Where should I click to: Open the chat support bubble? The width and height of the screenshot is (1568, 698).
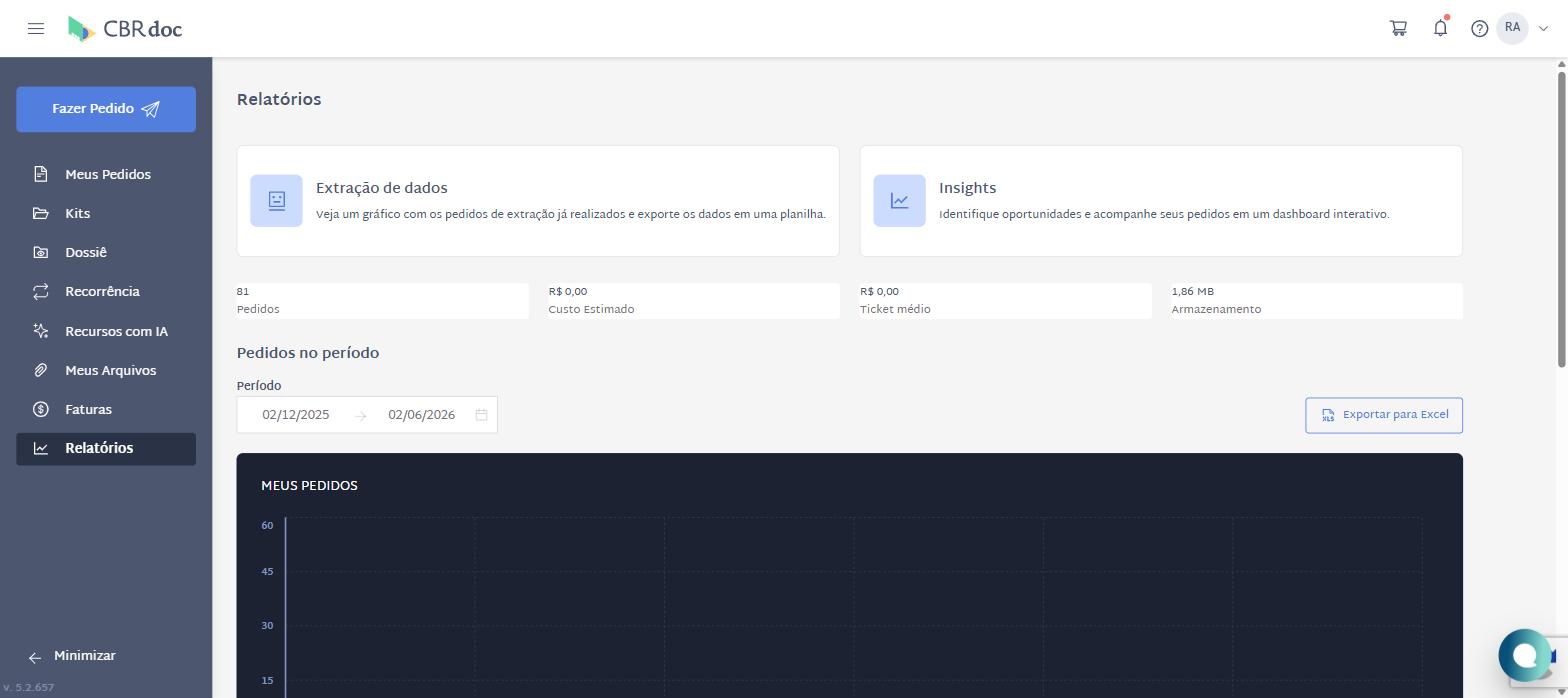[1524, 655]
